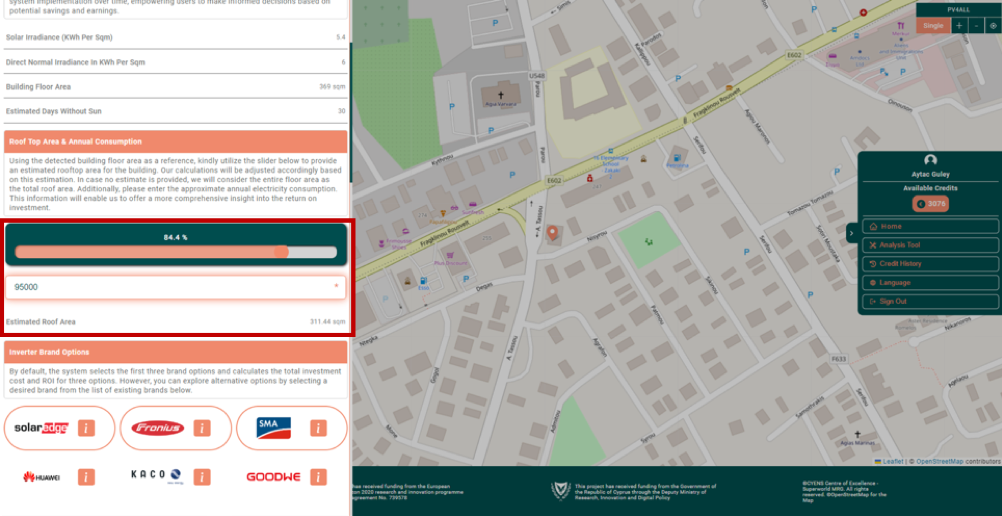Zoom in the map with plus button

pos(959,26)
